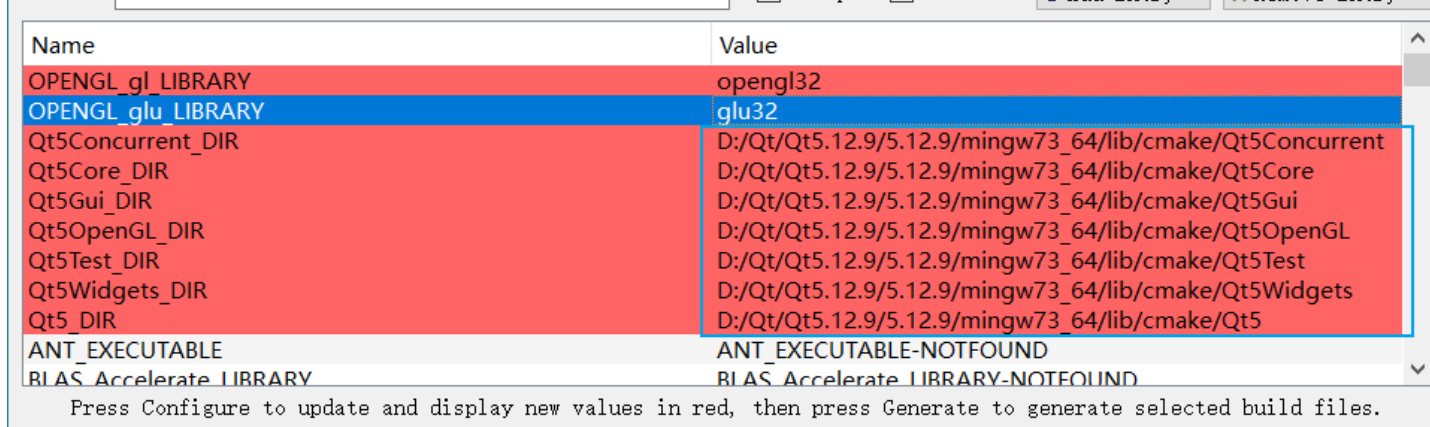Click the scrollbar up arrow of the cache list
1430x427 pixels.
click(x=1416, y=39)
